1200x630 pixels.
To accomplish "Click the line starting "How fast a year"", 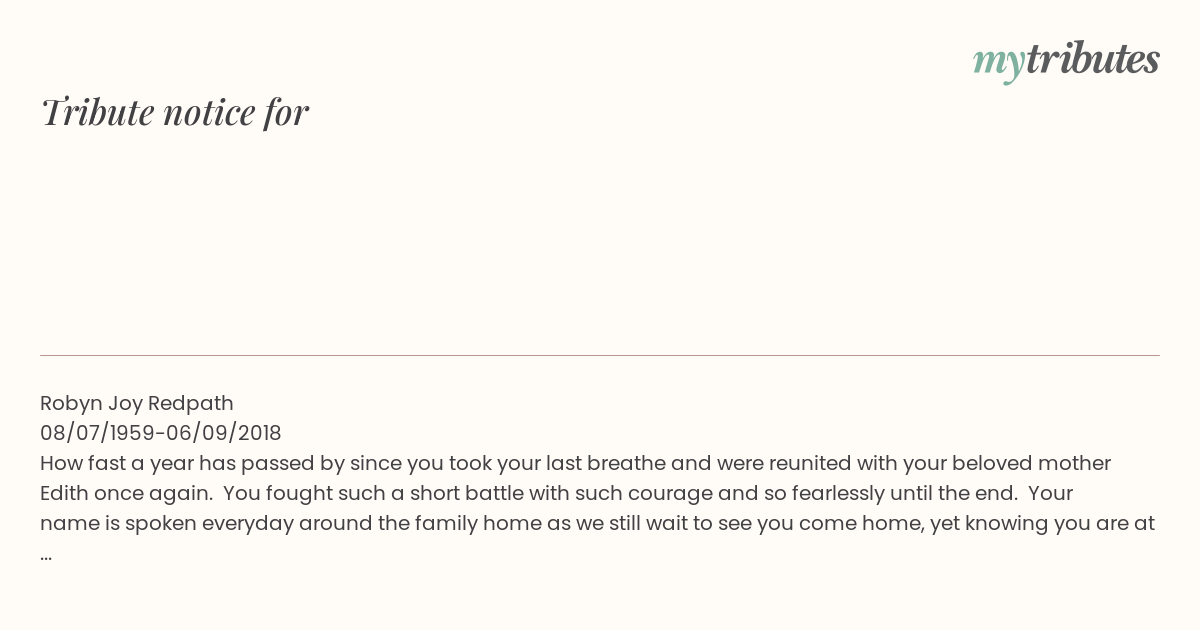I will [575, 463].
